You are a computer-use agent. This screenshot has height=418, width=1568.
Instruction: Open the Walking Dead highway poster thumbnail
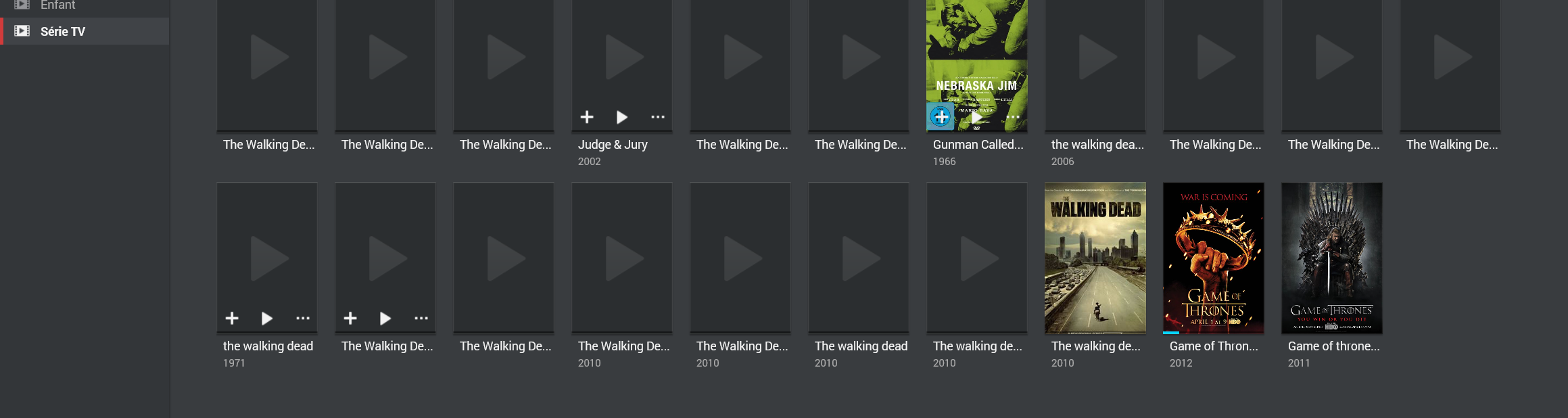[x=1095, y=258]
